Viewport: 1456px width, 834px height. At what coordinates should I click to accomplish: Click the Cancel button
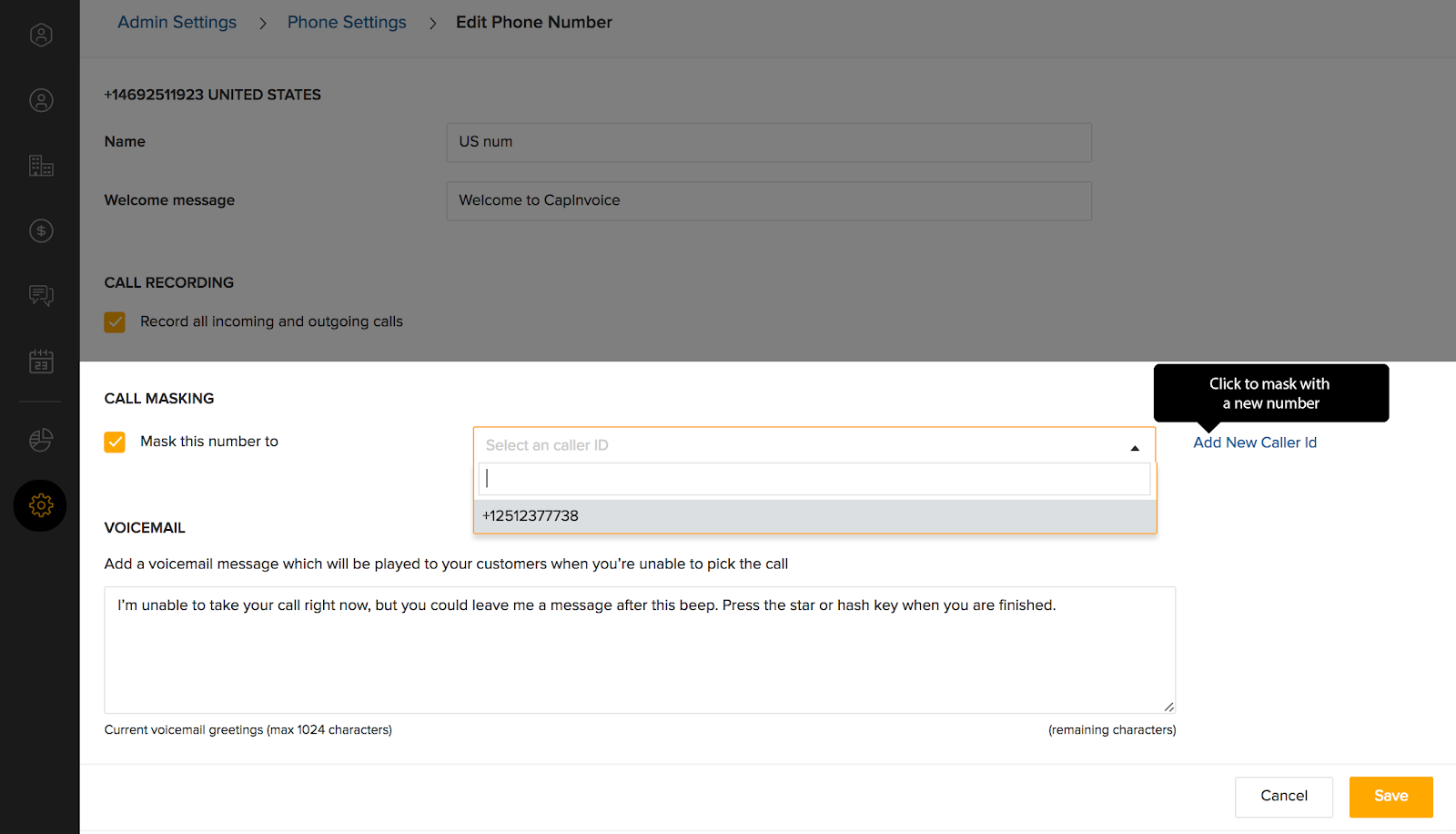tap(1283, 797)
